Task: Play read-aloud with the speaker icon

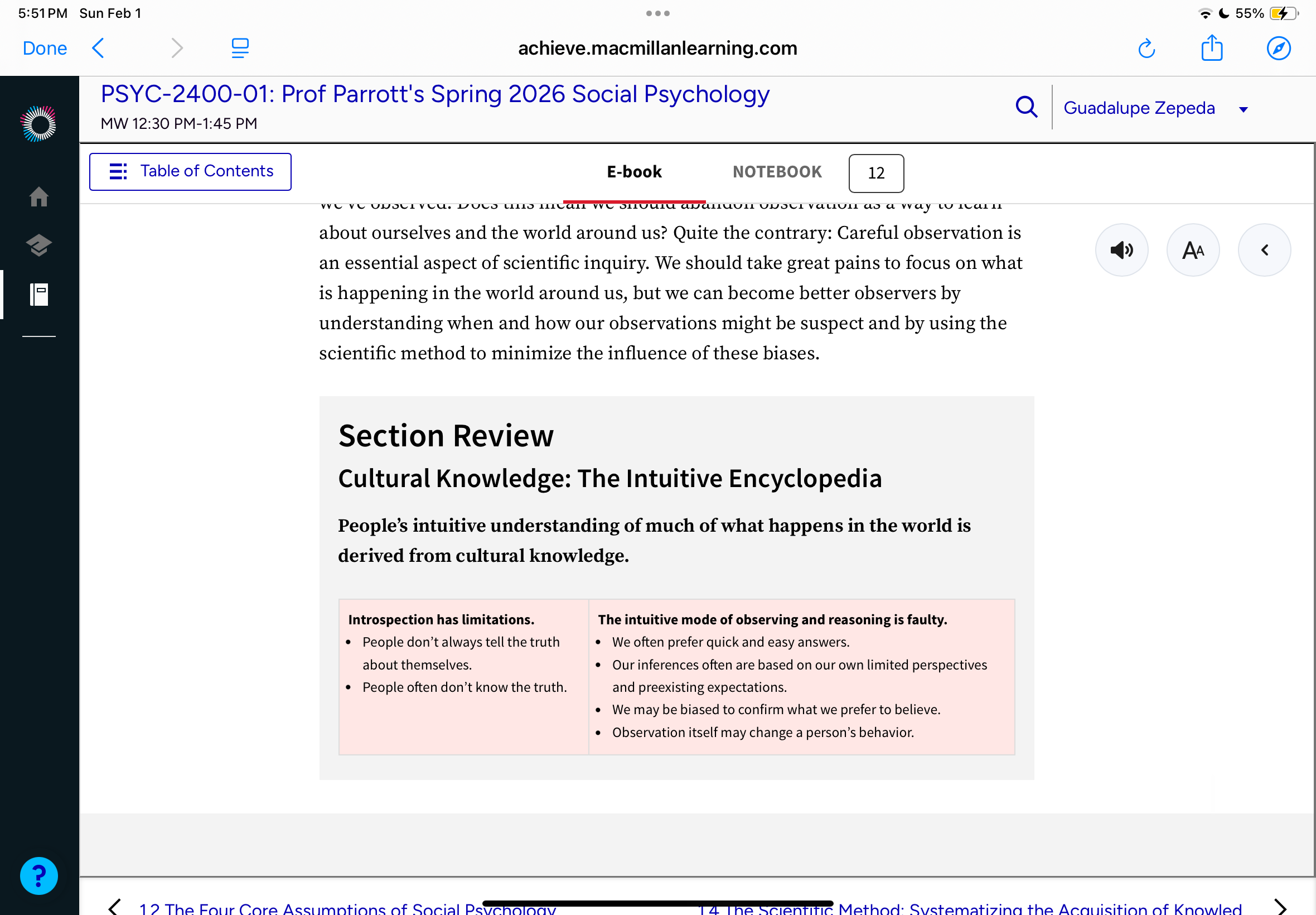Action: click(1121, 250)
